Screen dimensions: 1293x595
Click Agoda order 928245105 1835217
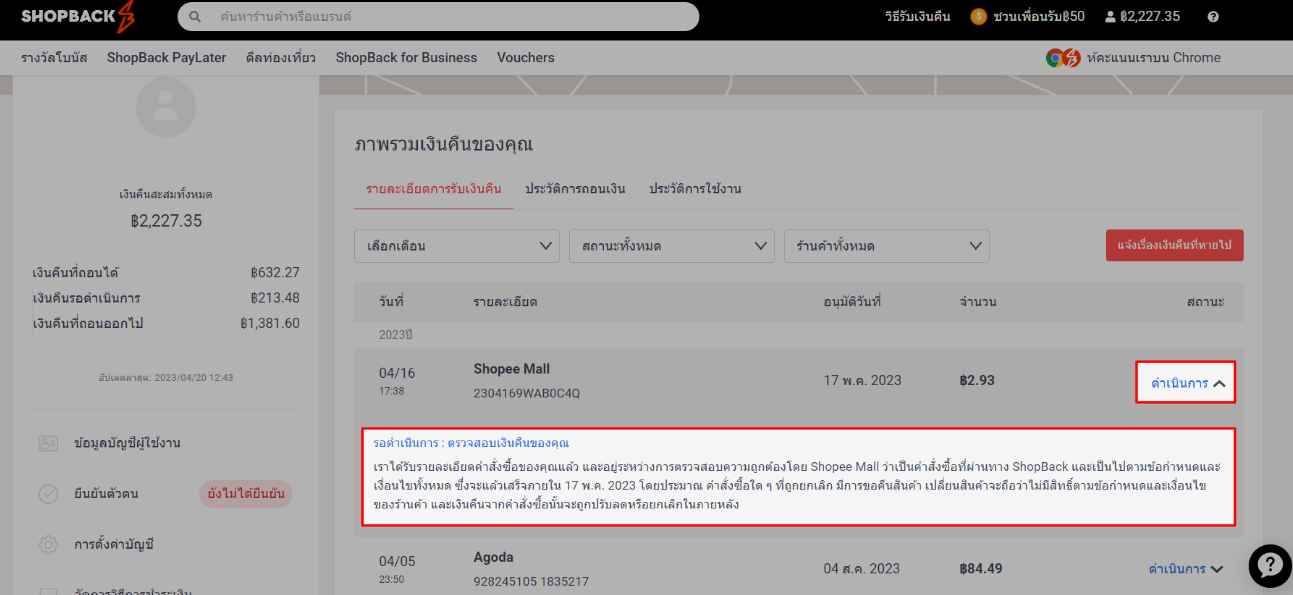[531, 581]
